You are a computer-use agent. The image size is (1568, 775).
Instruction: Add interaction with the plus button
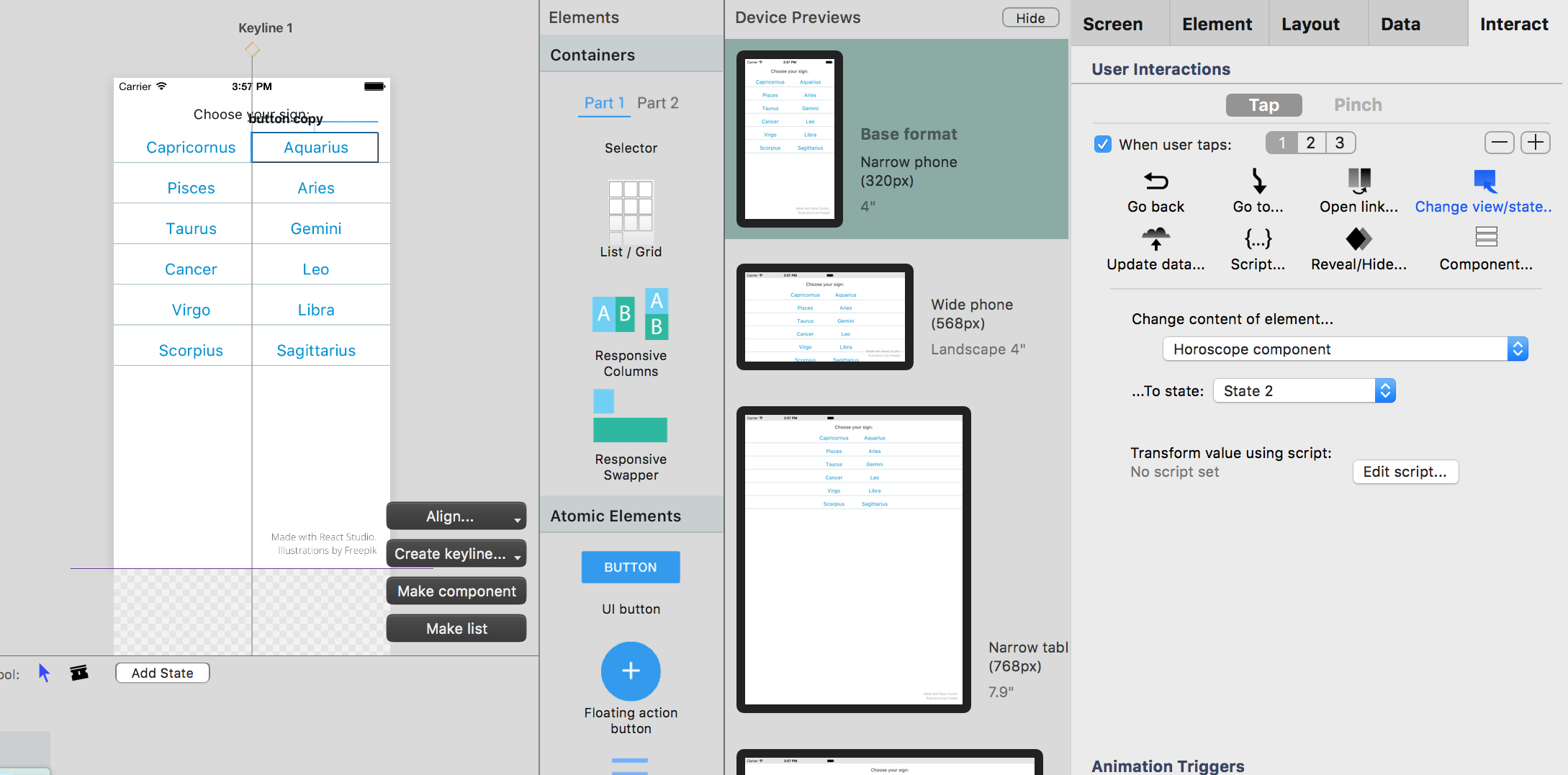click(x=1536, y=143)
